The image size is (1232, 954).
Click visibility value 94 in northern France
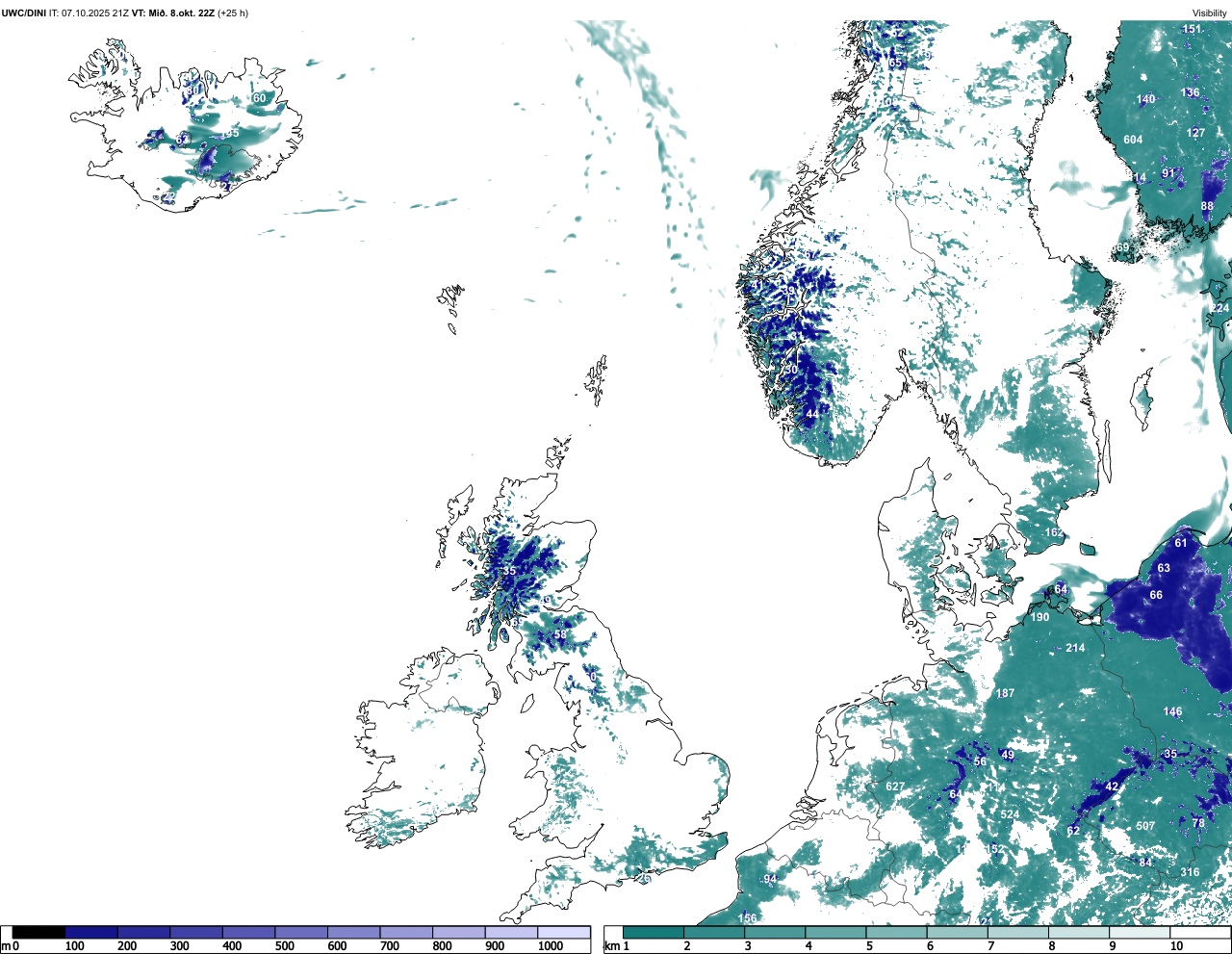770,880
